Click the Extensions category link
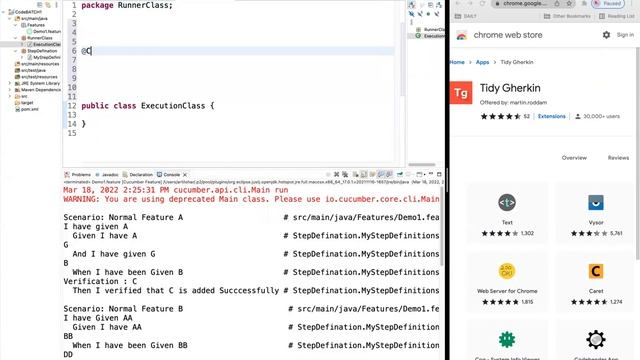This screenshot has height=360, width=640. [x=551, y=116]
